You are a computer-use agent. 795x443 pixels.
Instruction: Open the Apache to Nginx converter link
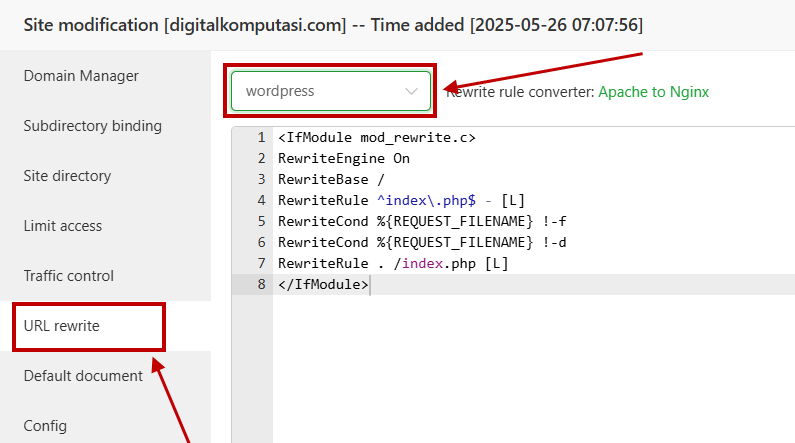(654, 92)
